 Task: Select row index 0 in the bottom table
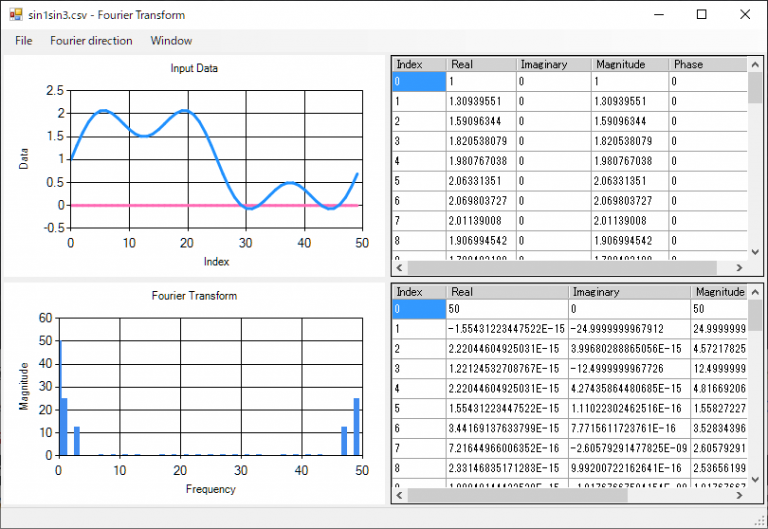pyautogui.click(x=418, y=311)
